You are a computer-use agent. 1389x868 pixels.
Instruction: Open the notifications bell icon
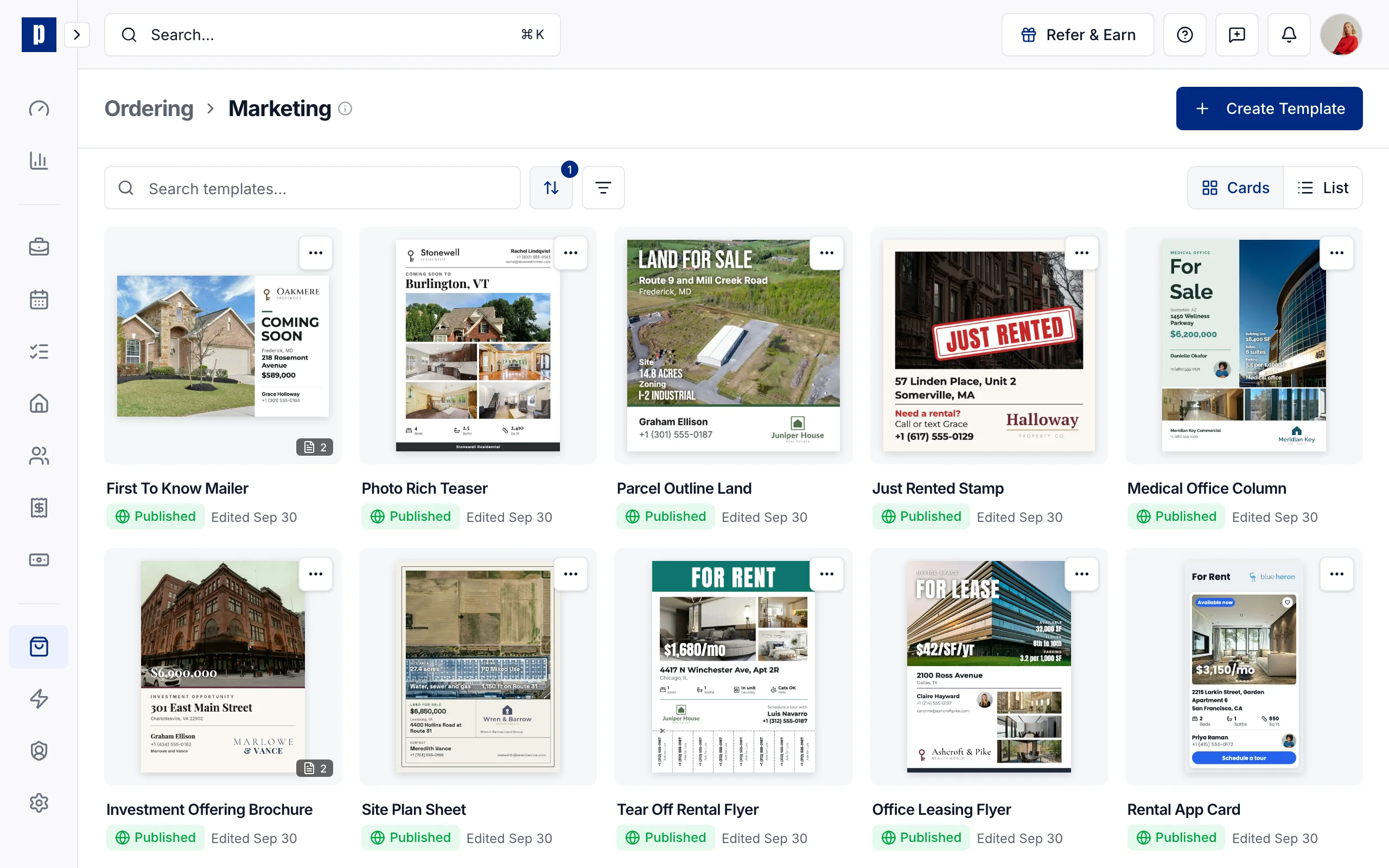[x=1289, y=35]
